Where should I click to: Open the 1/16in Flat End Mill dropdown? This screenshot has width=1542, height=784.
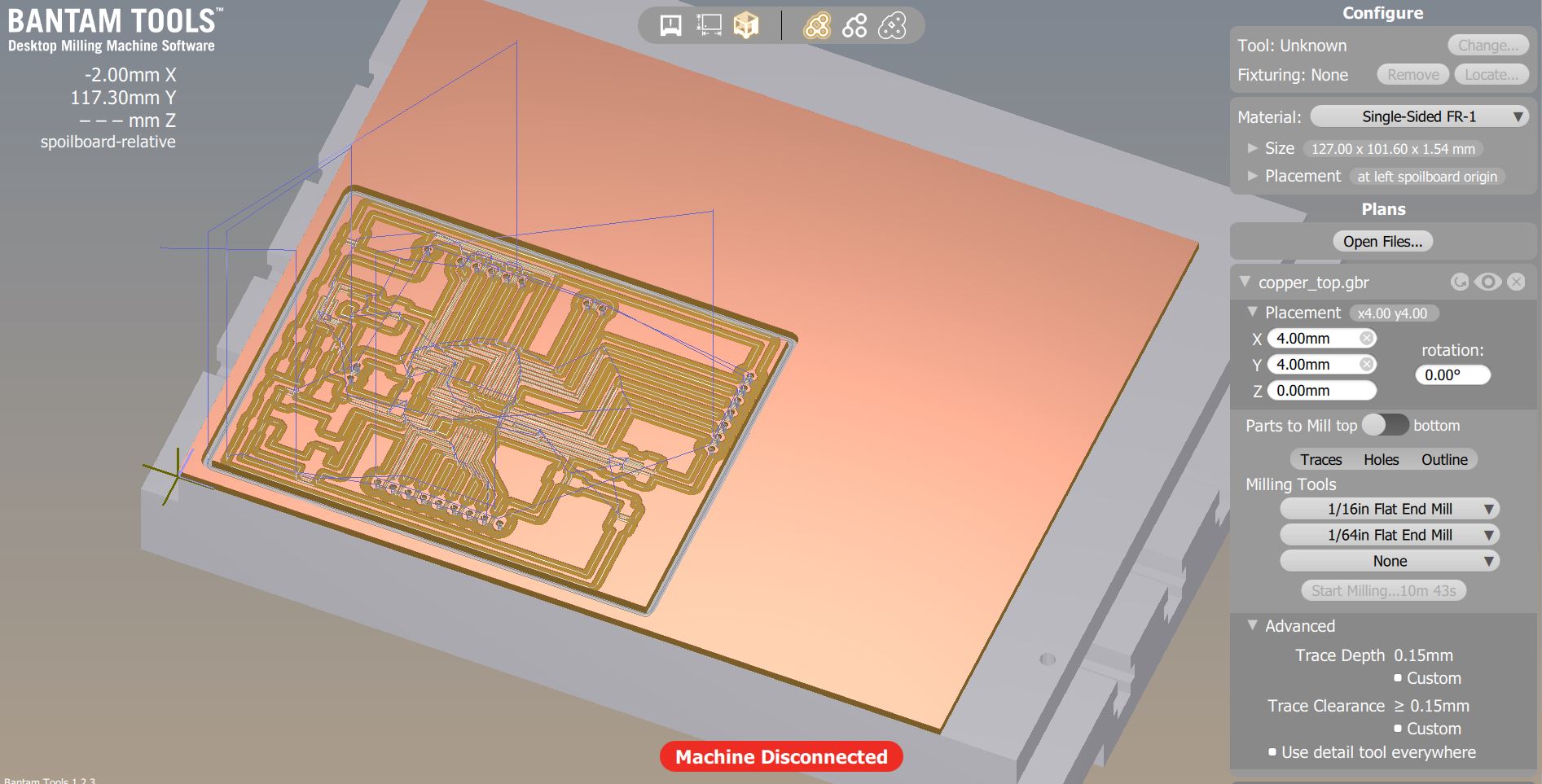1390,509
